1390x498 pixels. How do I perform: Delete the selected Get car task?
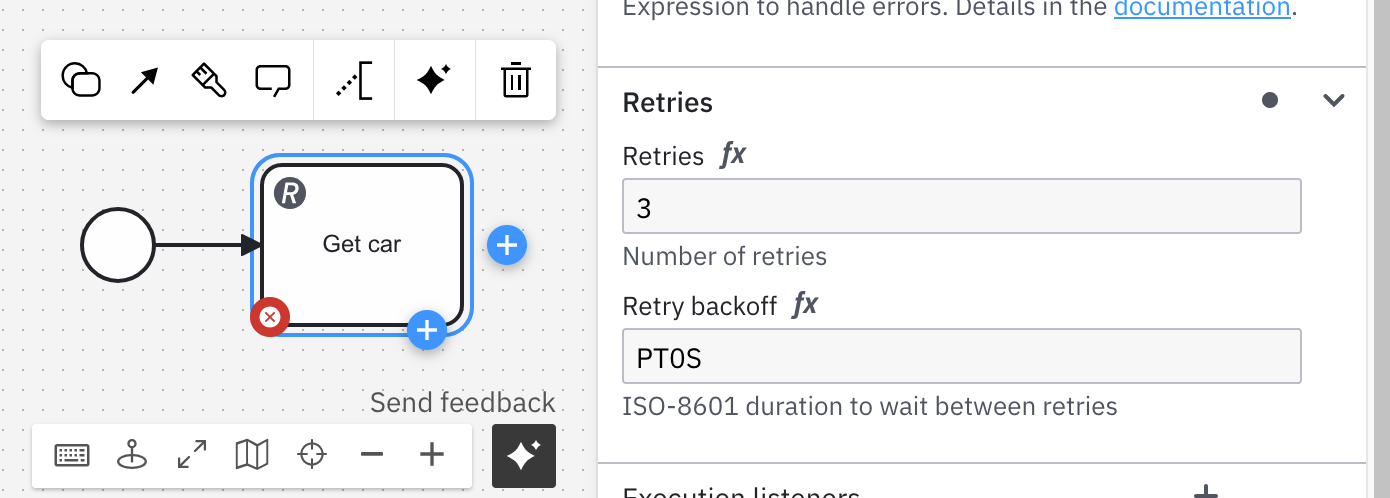click(x=515, y=80)
